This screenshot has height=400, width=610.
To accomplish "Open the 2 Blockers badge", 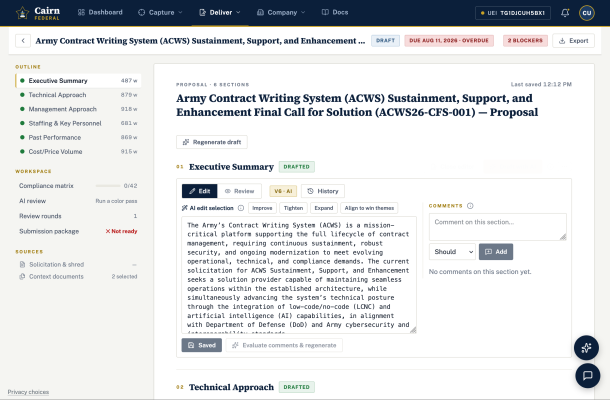I will pyautogui.click(x=525, y=40).
